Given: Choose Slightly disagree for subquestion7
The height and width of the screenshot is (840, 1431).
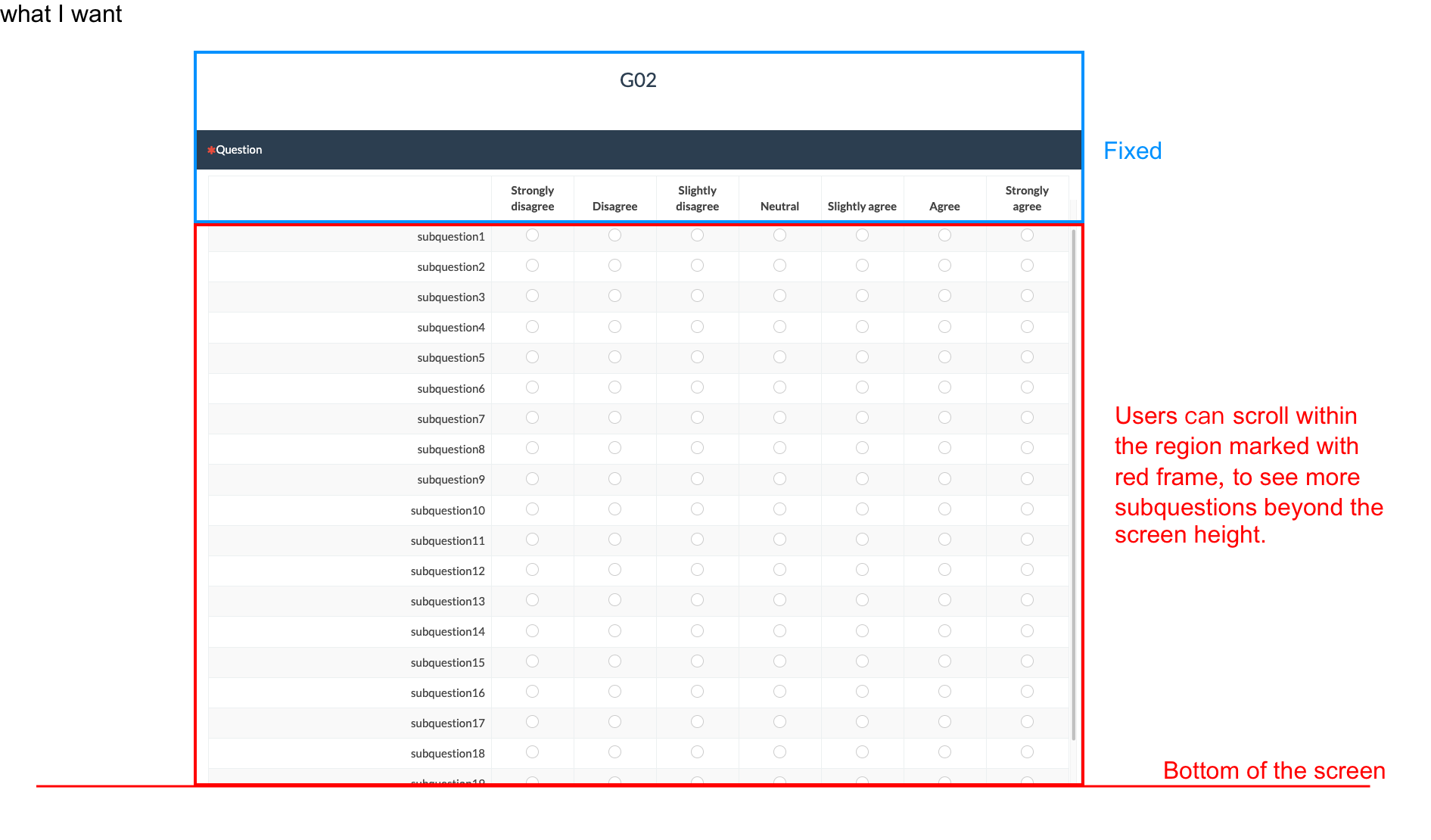Looking at the screenshot, I should coord(697,418).
